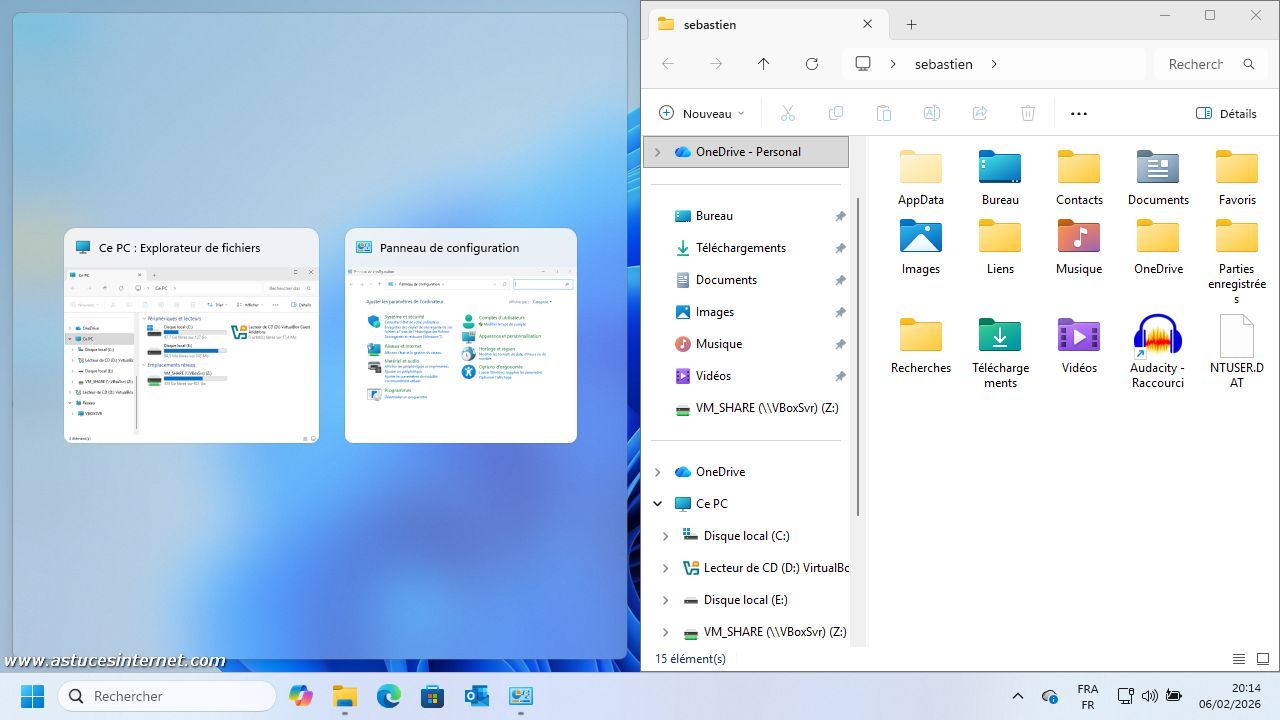1280x720 pixels.
Task: Open Microsoft Store from taskbar
Action: [x=432, y=696]
